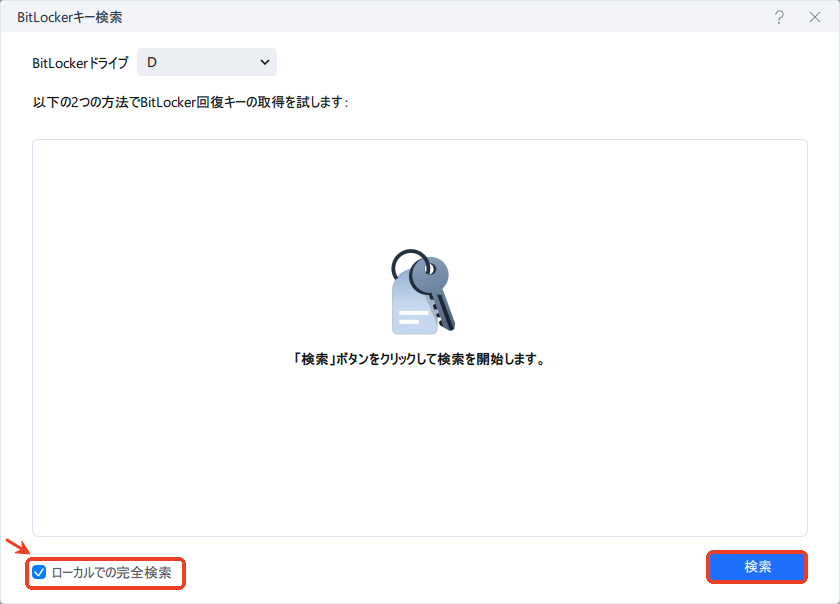
Task: Click the checkbox highlighted by the red arrow
Action: click(38, 573)
